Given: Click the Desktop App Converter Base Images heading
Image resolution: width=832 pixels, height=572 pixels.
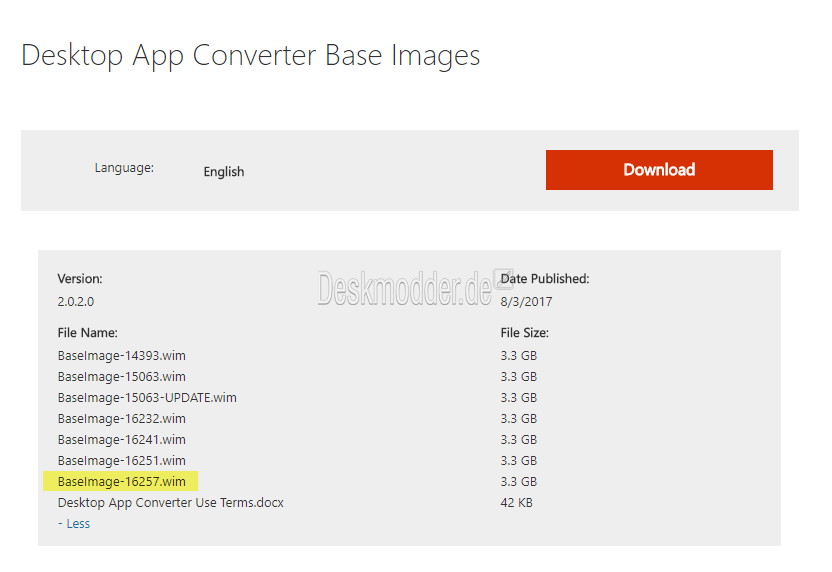Looking at the screenshot, I should 250,55.
